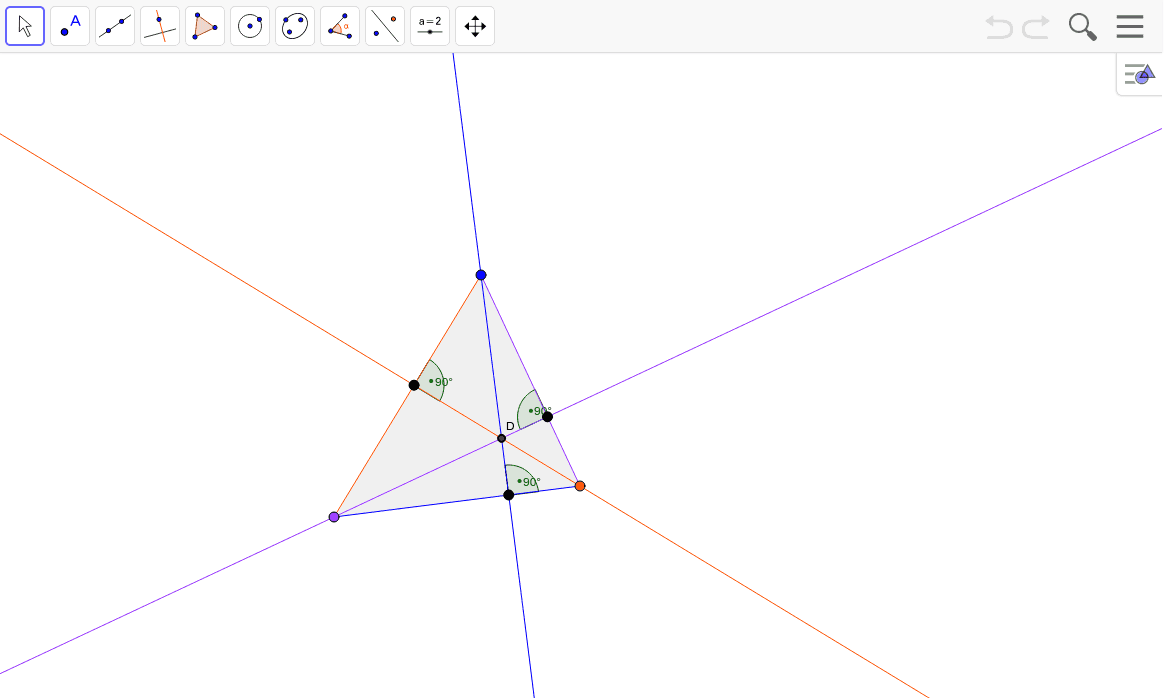Open the search magnifier
1164x700 pixels.
click(x=1082, y=27)
